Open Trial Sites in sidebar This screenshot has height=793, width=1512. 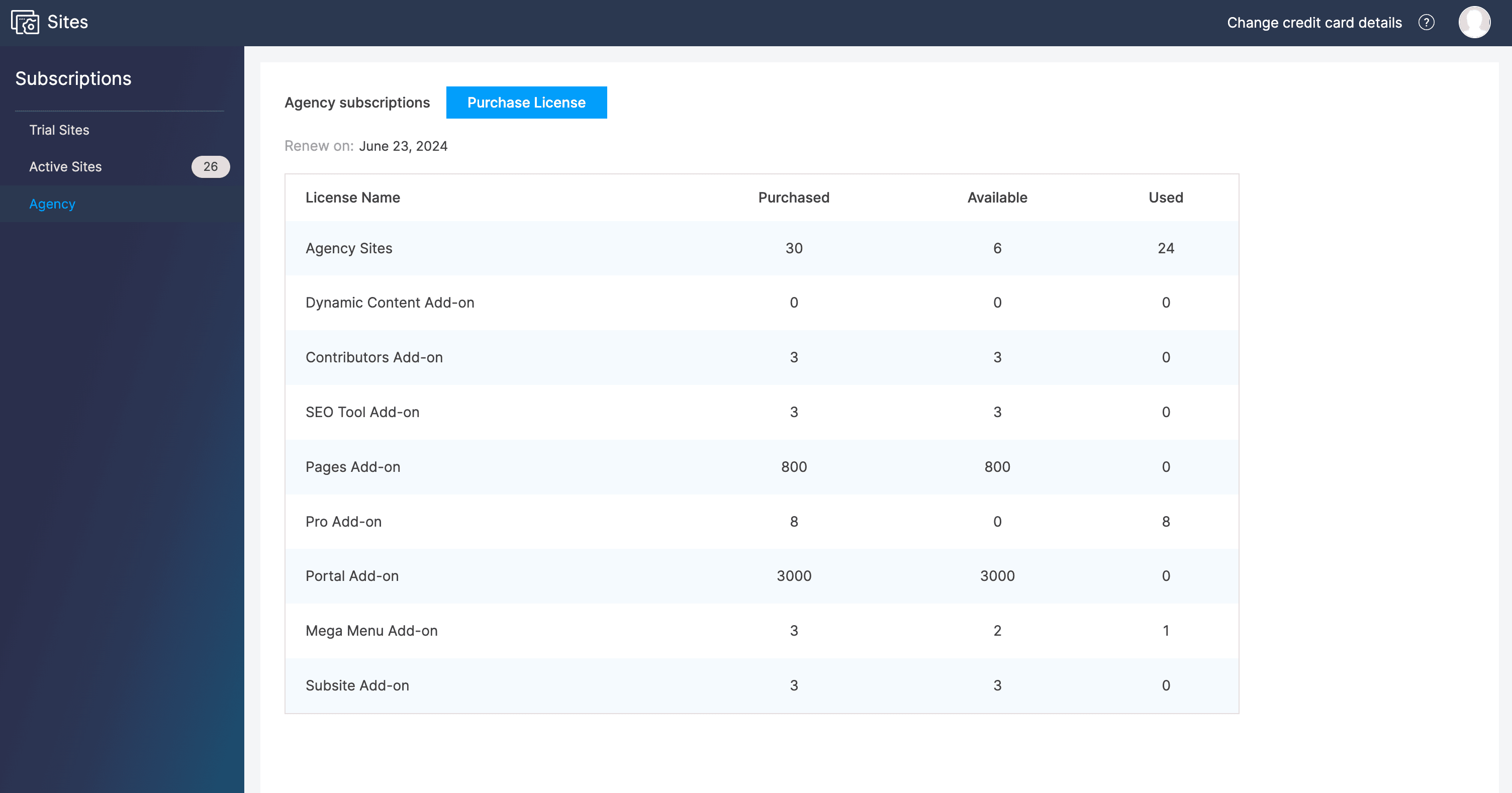coord(59,130)
